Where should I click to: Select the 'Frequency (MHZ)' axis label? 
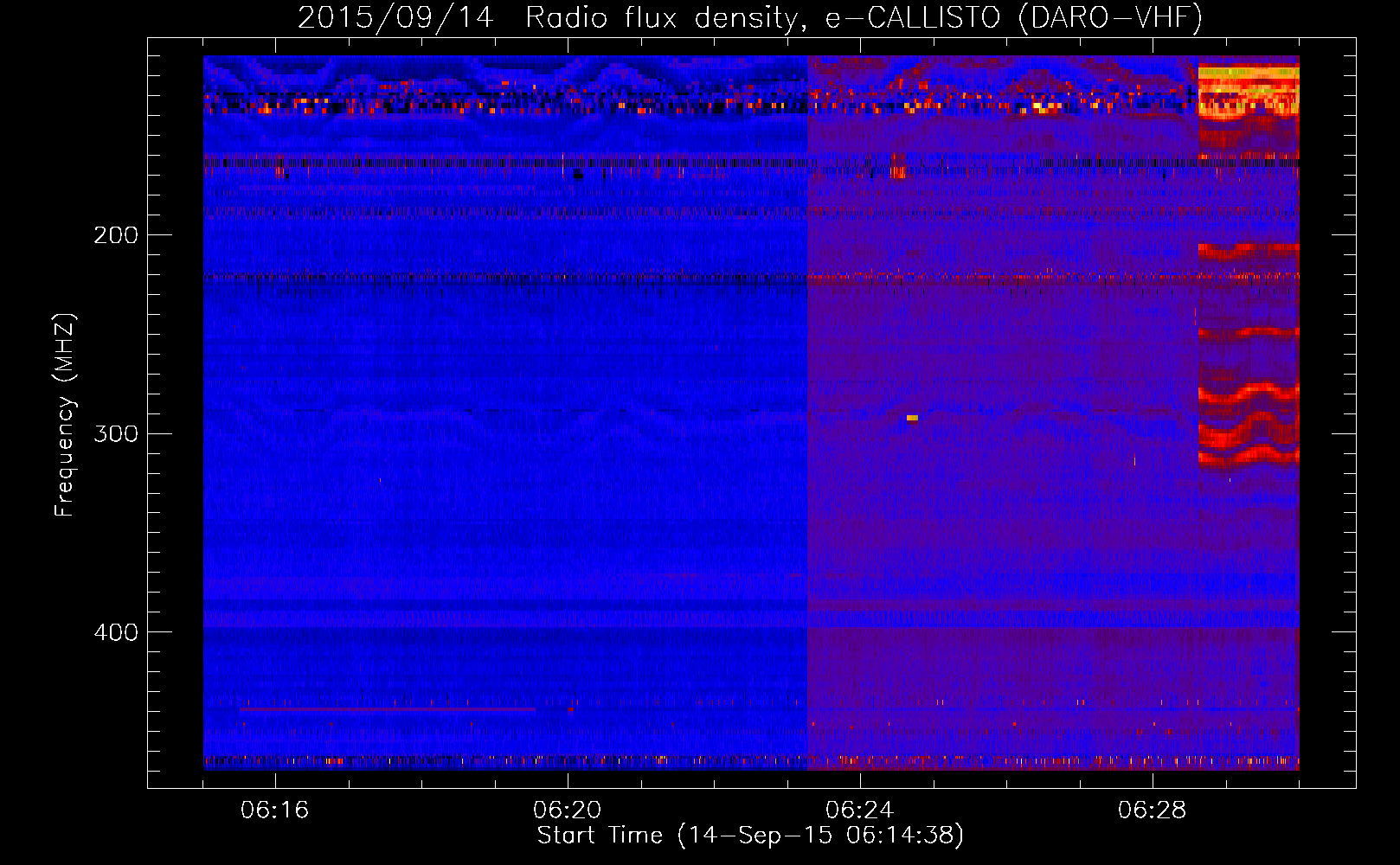[65, 415]
